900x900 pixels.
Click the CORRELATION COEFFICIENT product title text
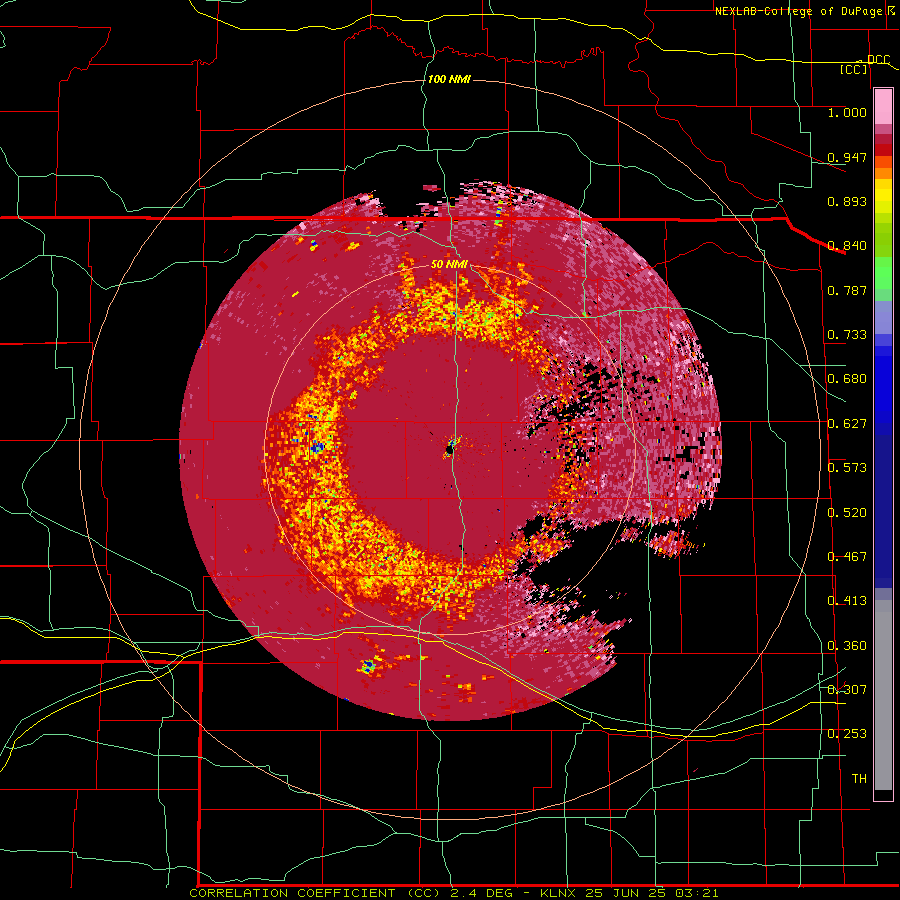pos(292,893)
